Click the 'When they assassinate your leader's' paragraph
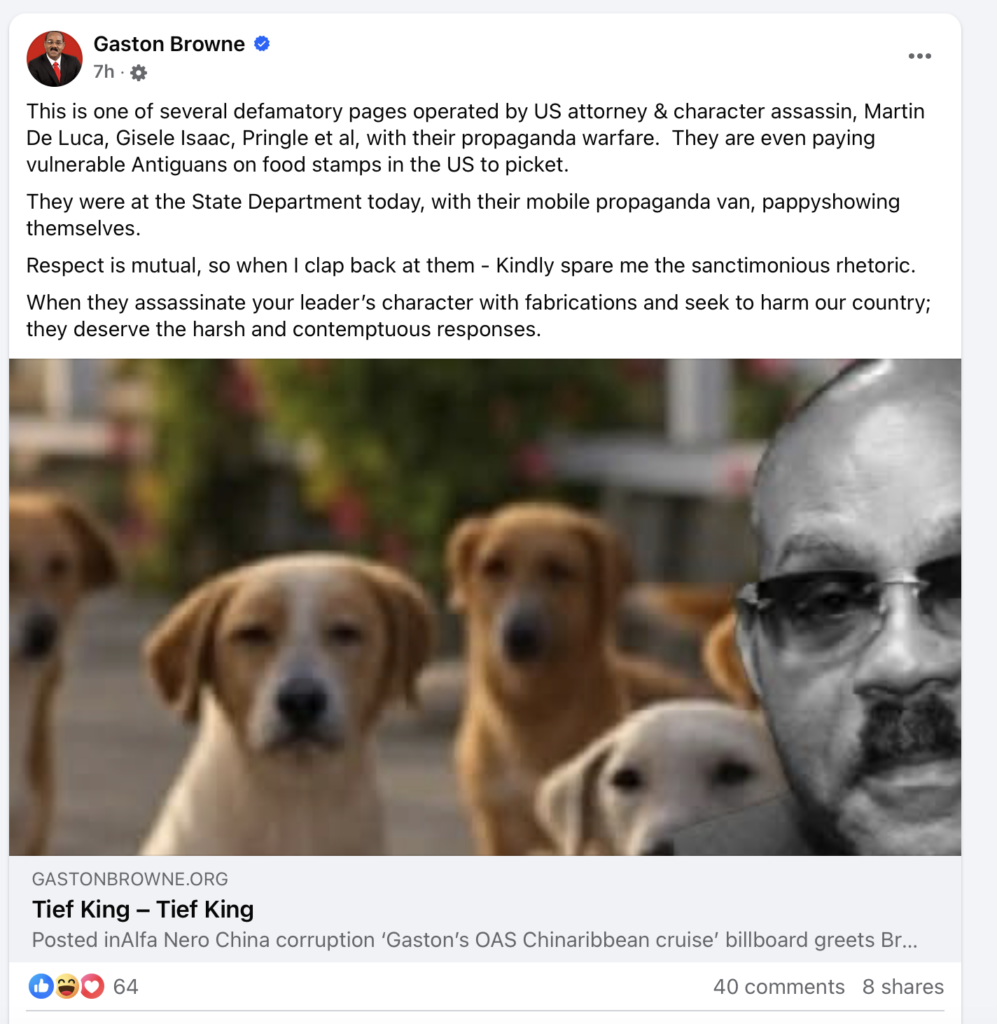Screen dimensions: 997x1024 (479, 316)
